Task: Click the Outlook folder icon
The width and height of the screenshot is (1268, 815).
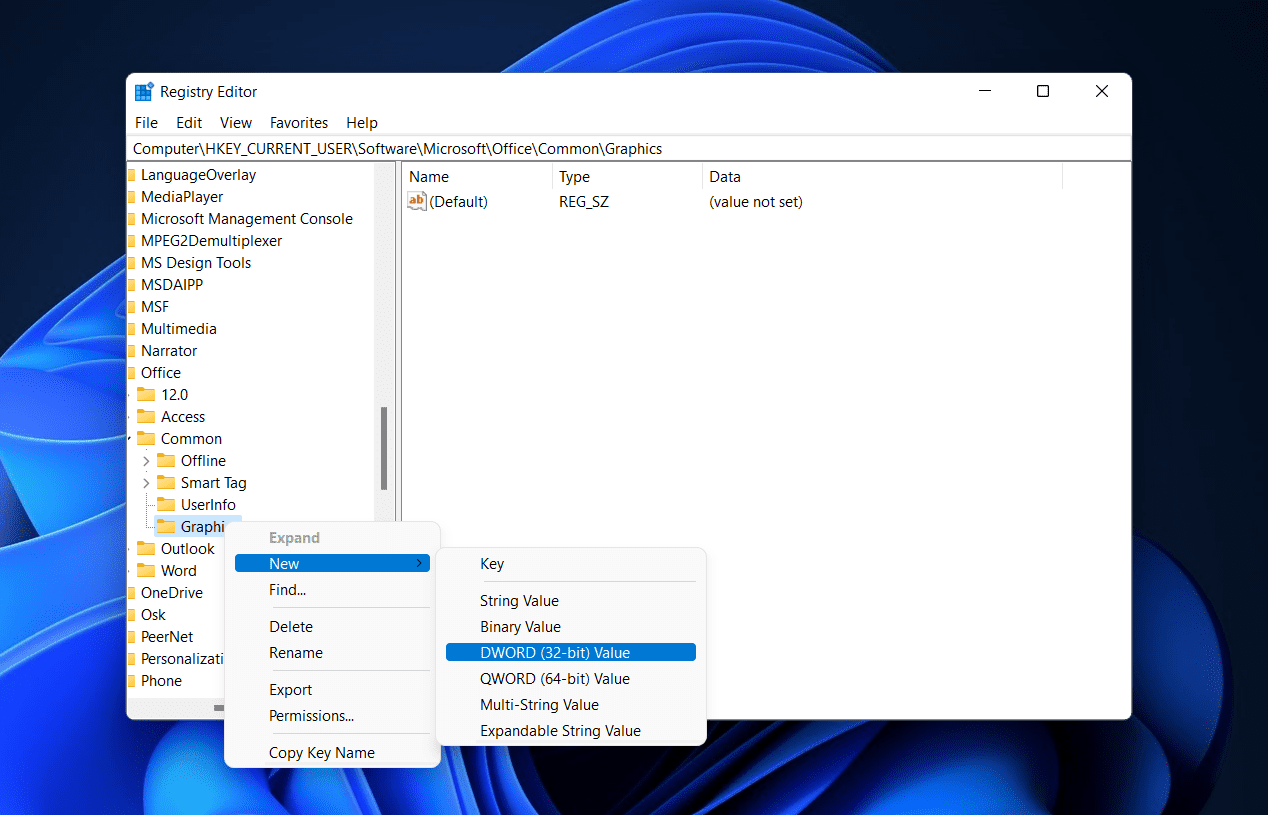Action: pos(146,549)
